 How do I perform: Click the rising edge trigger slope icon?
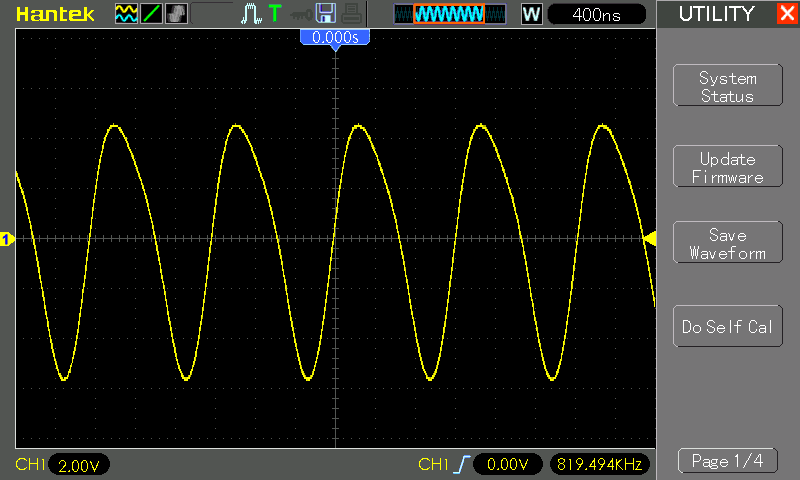tap(461, 464)
